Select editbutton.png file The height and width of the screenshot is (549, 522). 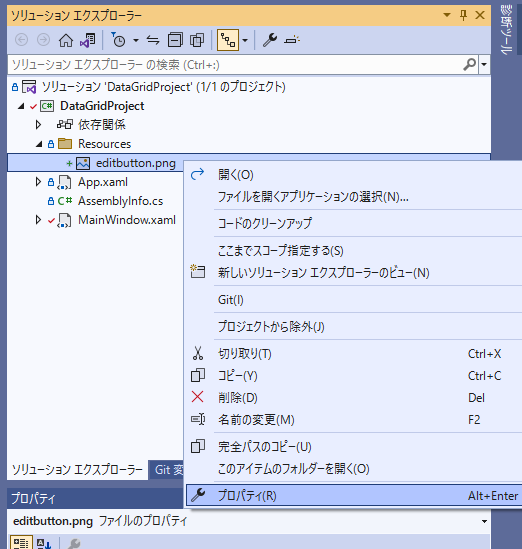click(x=135, y=163)
